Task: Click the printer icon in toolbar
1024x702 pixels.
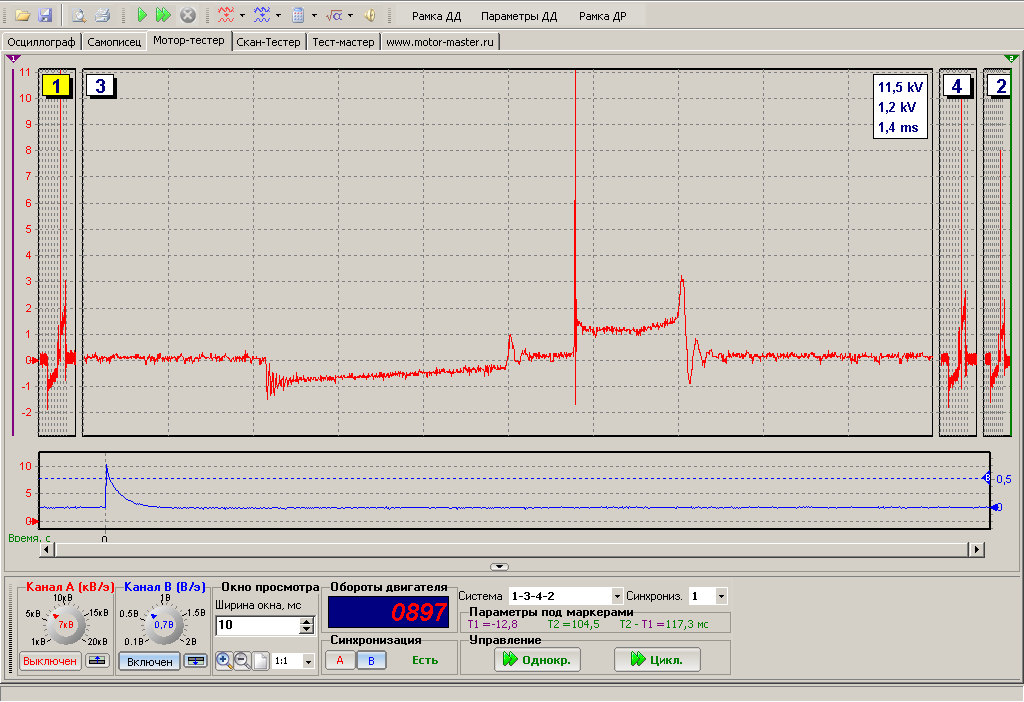Action: pos(102,15)
